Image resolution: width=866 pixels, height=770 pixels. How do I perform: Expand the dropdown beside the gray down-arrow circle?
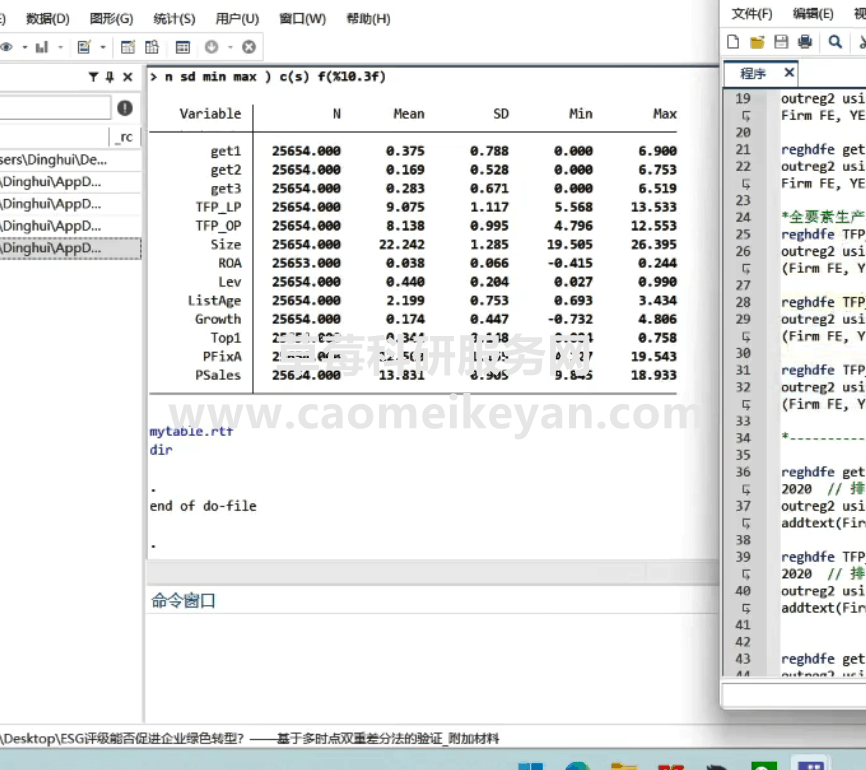click(x=230, y=48)
